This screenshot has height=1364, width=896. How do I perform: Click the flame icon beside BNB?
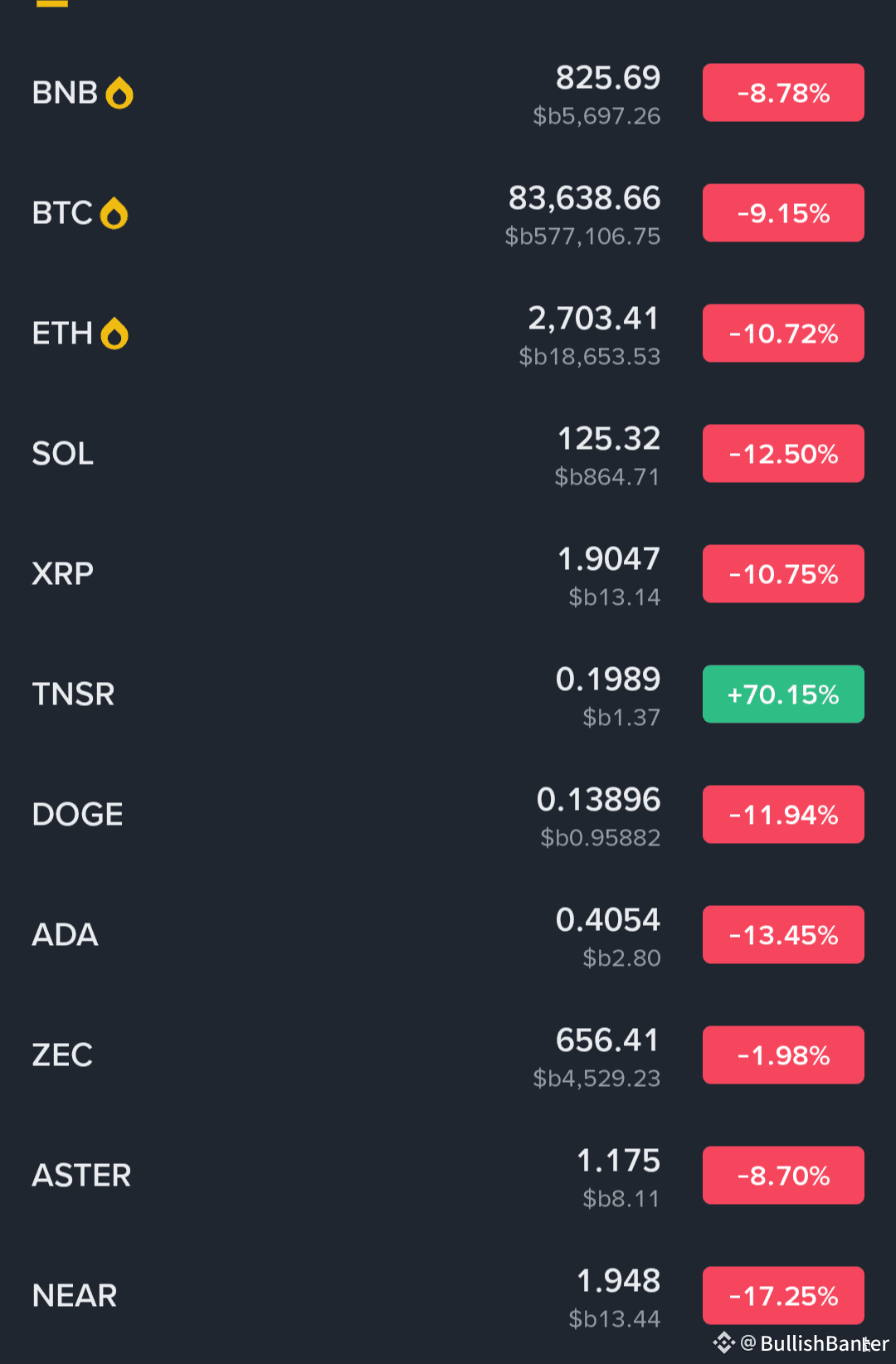tap(119, 93)
